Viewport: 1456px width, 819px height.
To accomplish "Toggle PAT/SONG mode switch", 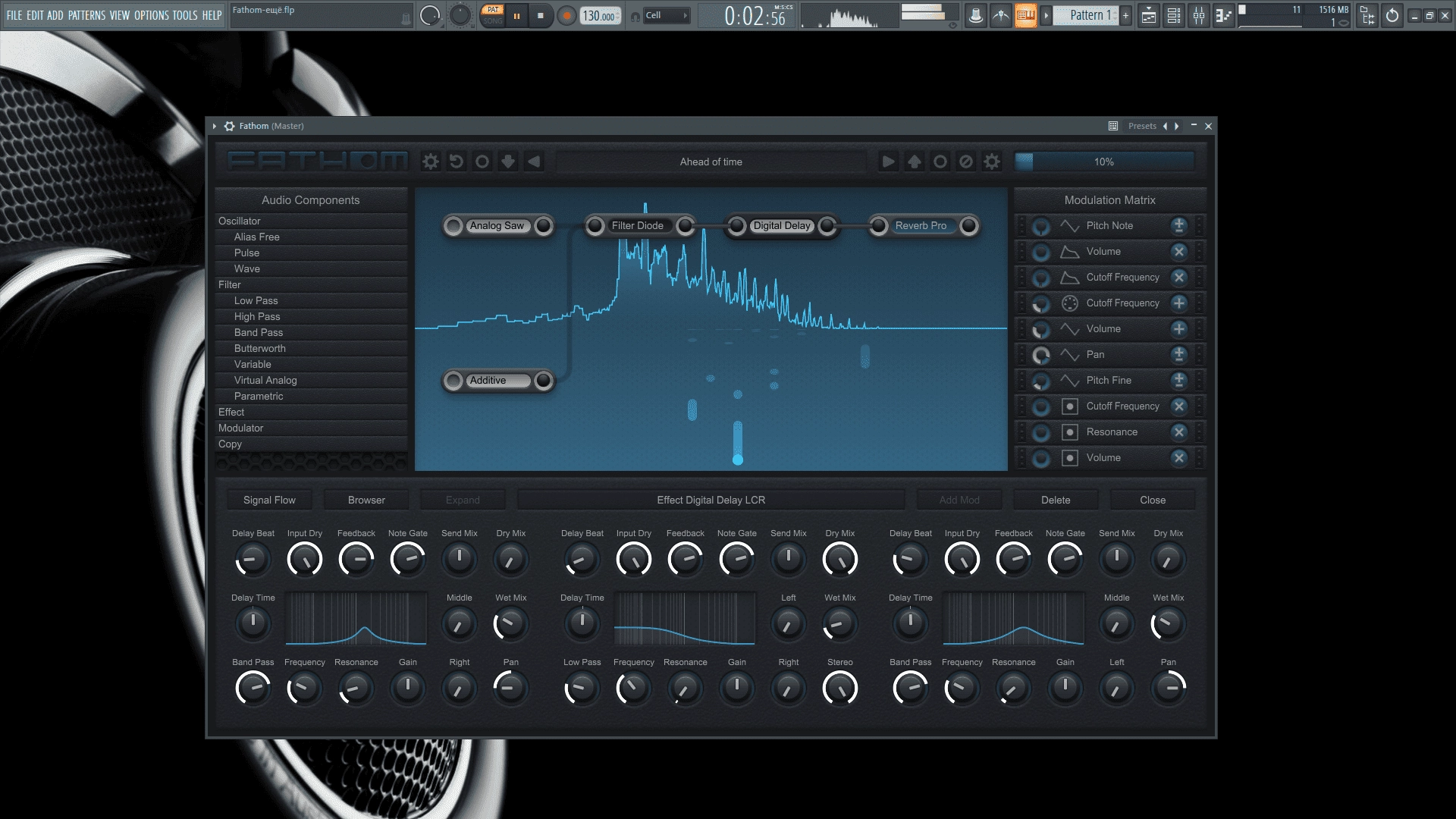I will (x=493, y=15).
